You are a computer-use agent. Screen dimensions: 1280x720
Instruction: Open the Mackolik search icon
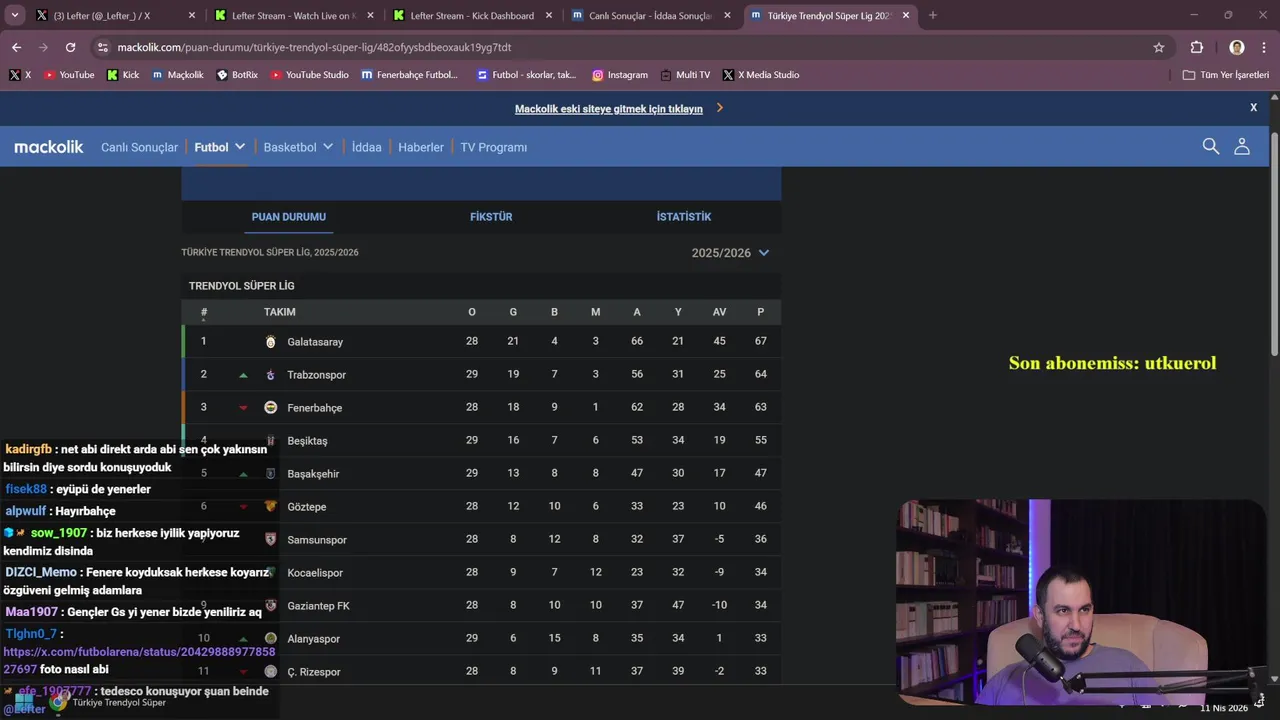[1210, 147]
